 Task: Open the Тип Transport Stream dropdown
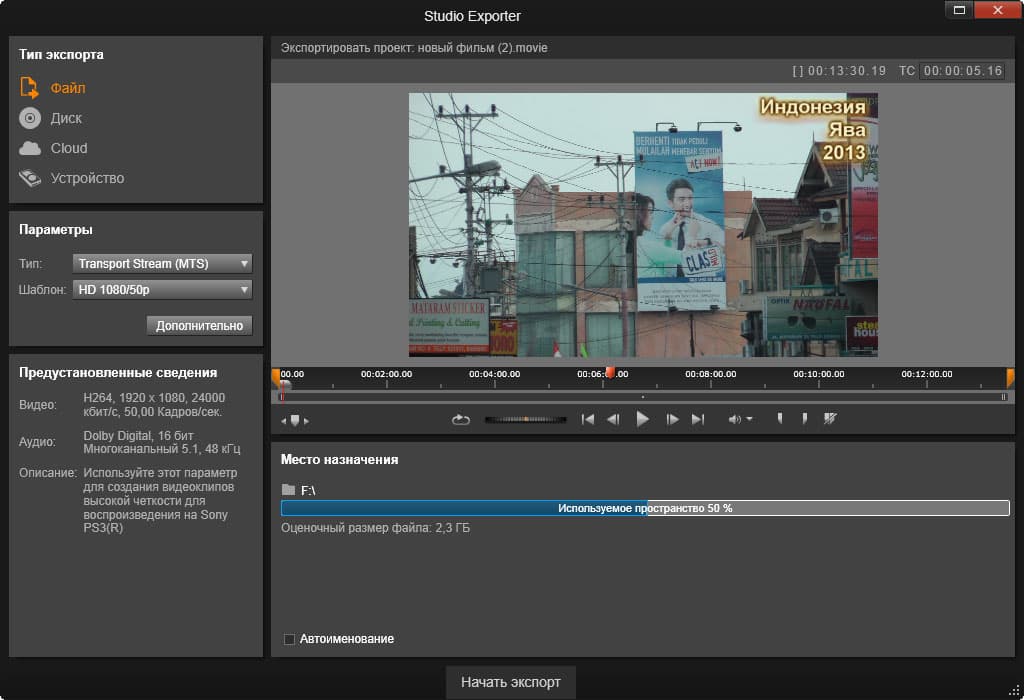coord(162,264)
